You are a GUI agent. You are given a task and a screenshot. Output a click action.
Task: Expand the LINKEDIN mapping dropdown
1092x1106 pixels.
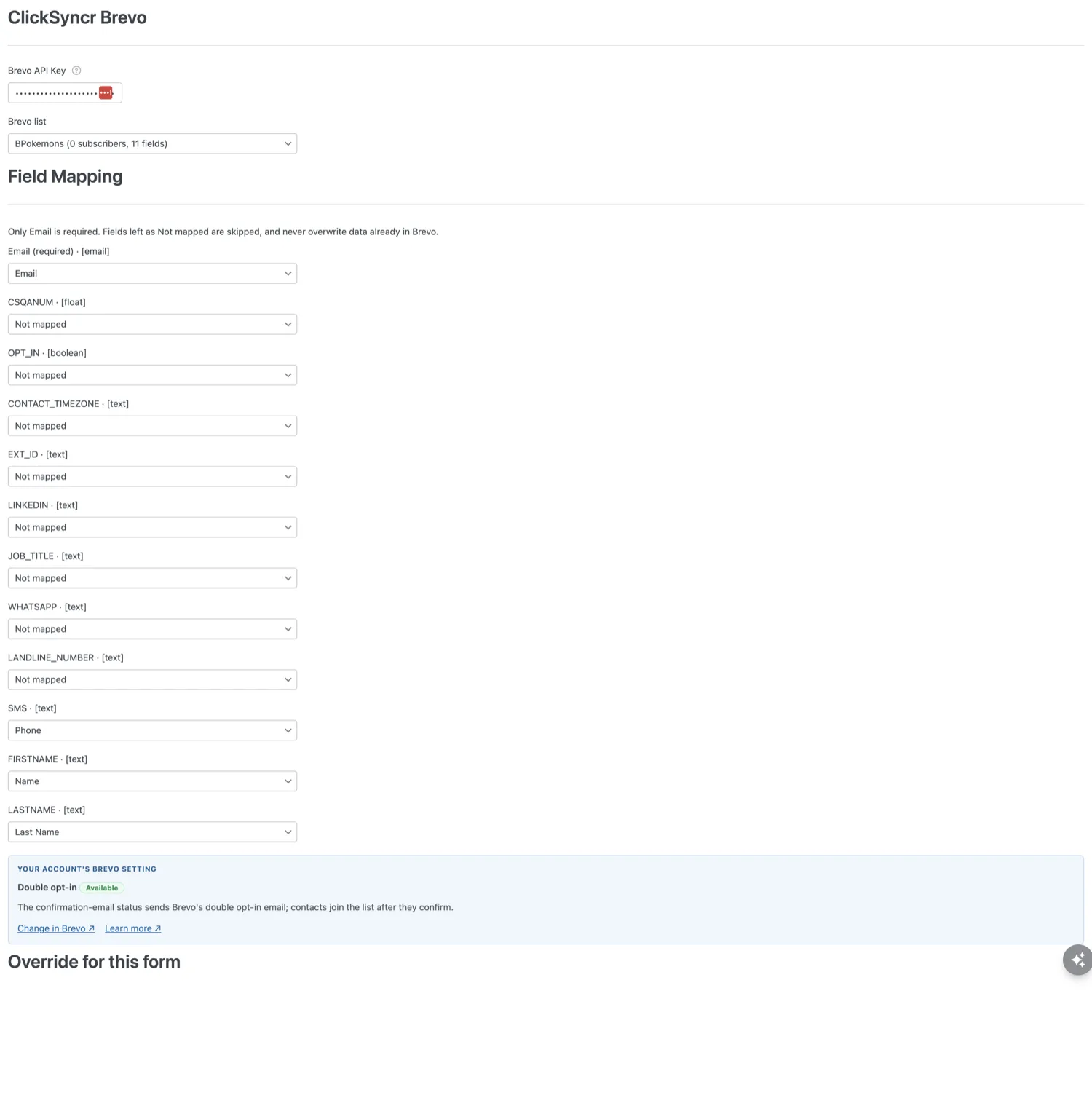[152, 527]
